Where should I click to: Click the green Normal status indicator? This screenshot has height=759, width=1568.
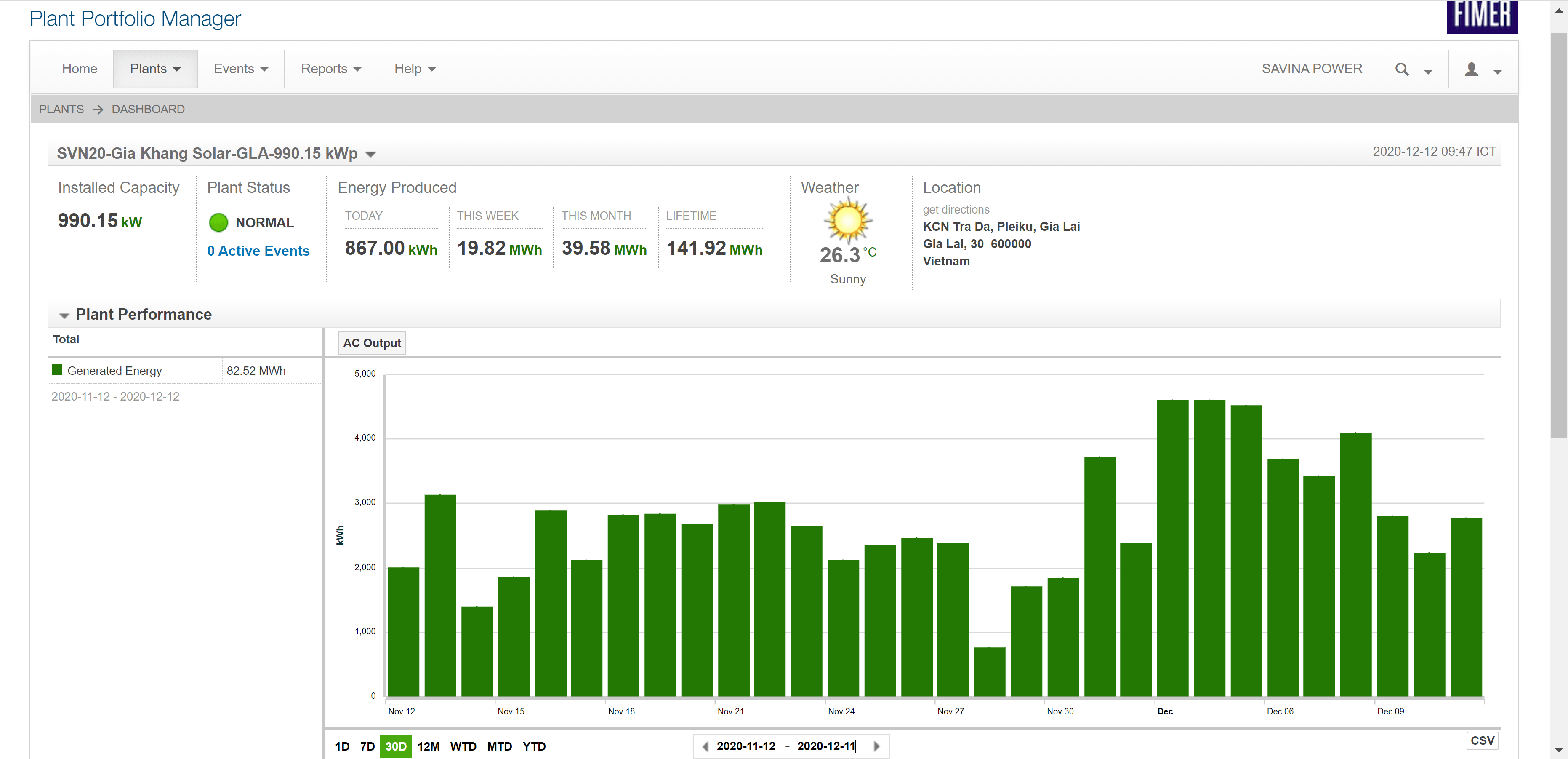(x=218, y=223)
